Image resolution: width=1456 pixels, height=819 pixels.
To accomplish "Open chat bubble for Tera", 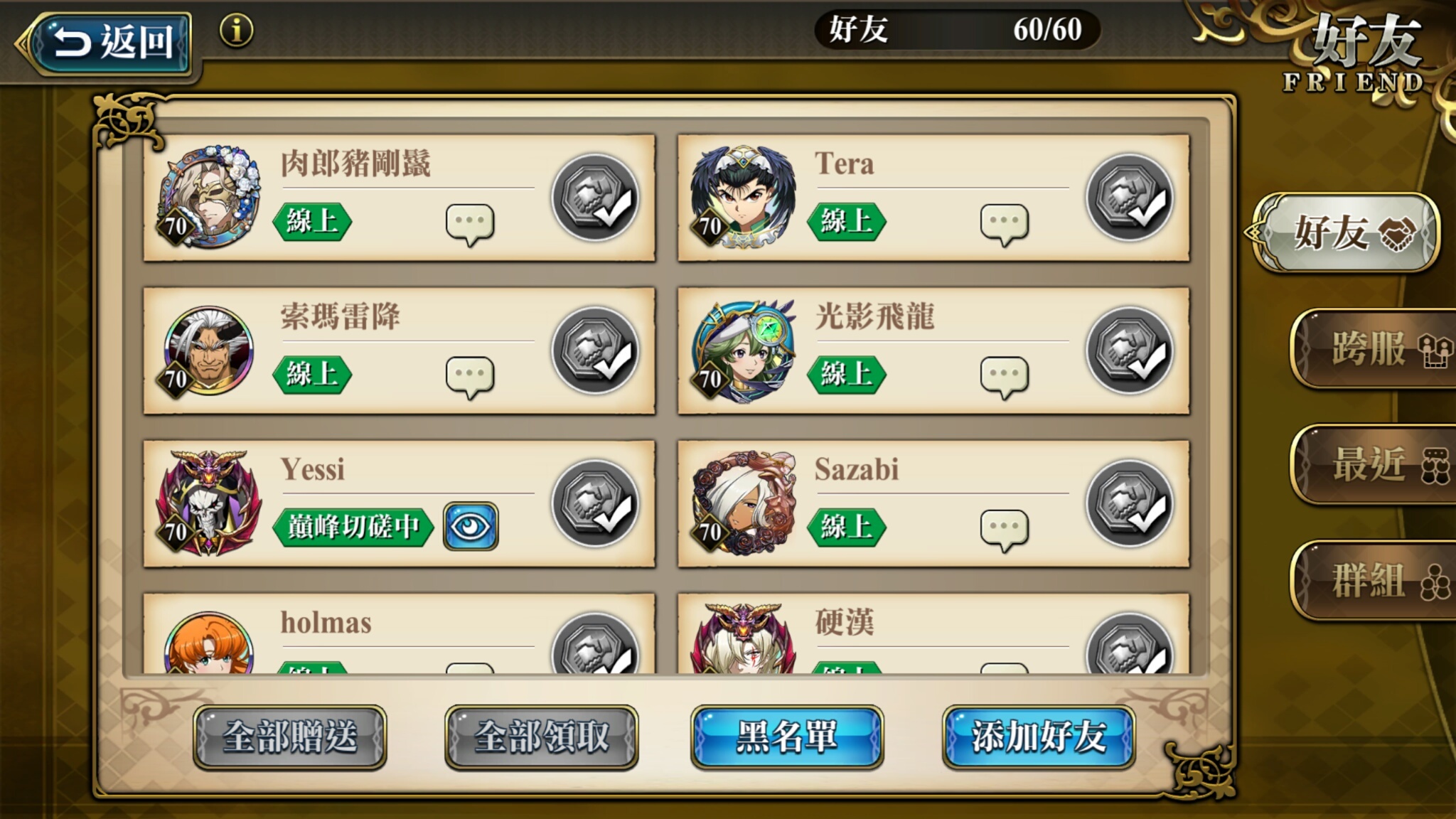I will [1004, 225].
